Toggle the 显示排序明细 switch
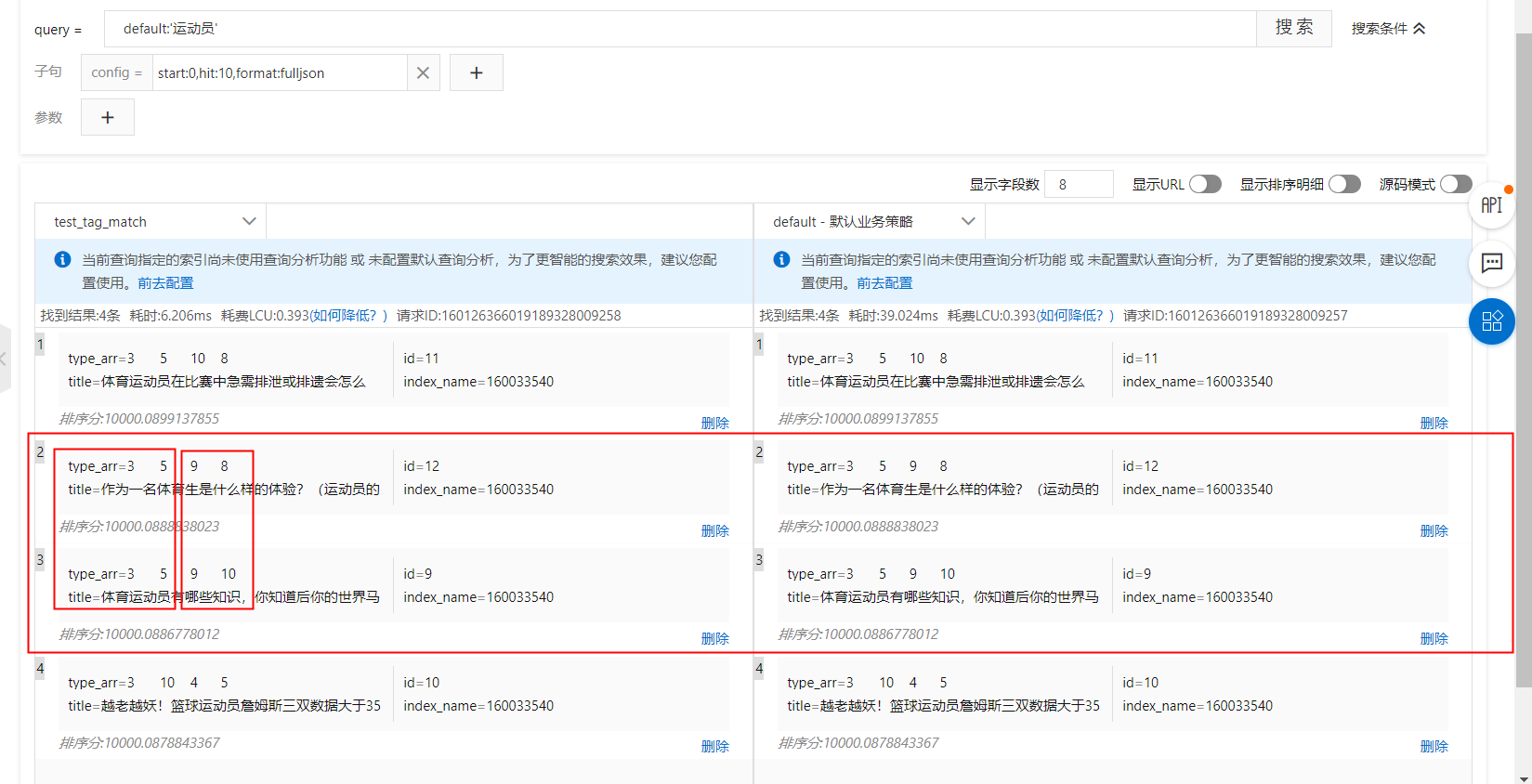 pyautogui.click(x=1344, y=184)
